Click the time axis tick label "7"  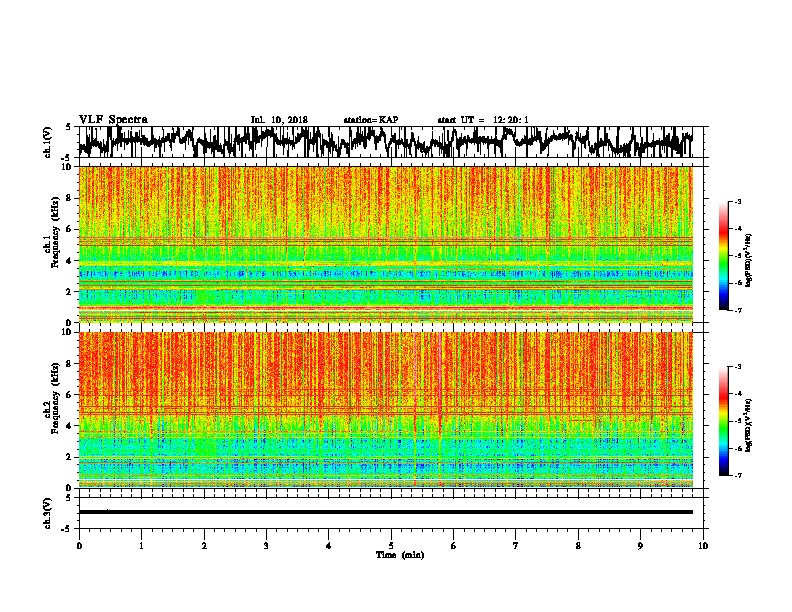516,546
